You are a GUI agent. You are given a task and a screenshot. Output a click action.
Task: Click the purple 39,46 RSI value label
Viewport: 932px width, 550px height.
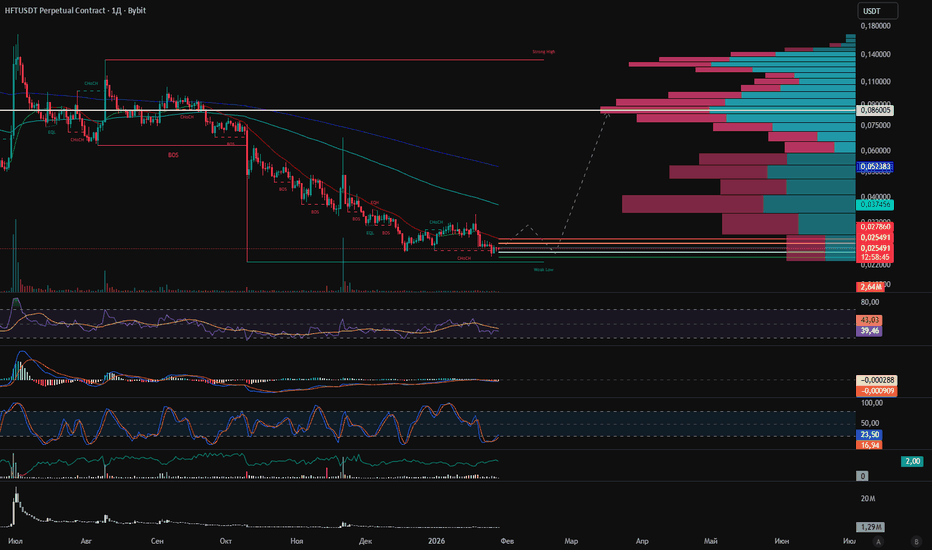(x=869, y=331)
